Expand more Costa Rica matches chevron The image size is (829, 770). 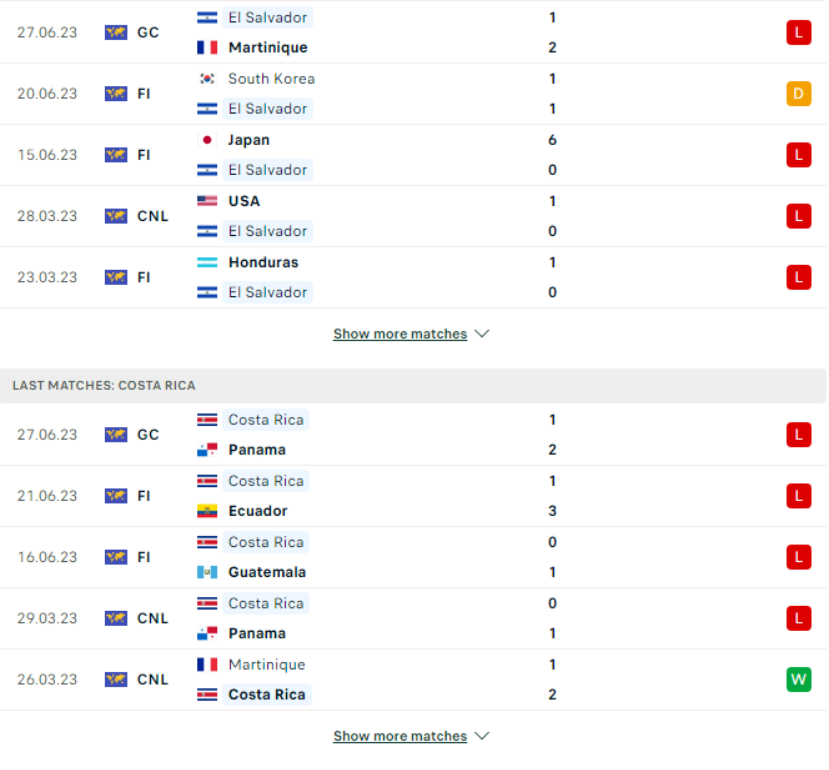click(x=482, y=736)
